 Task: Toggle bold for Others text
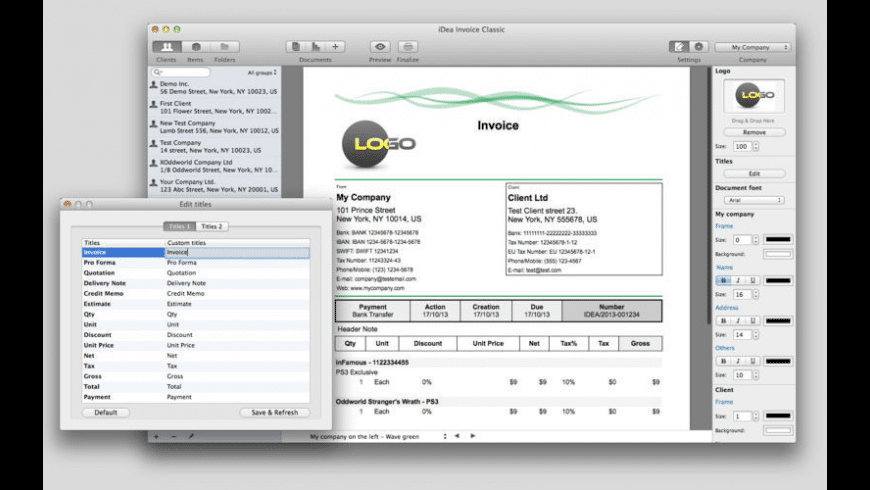coord(723,361)
